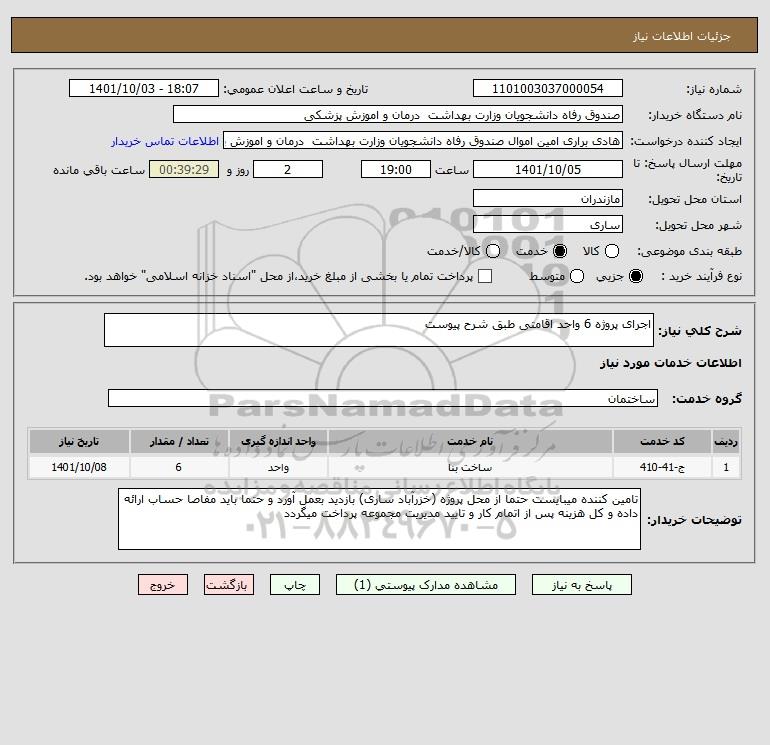Click the شرح کلی نیاز label
Viewport: 770px width, 745px height.
click(700, 331)
